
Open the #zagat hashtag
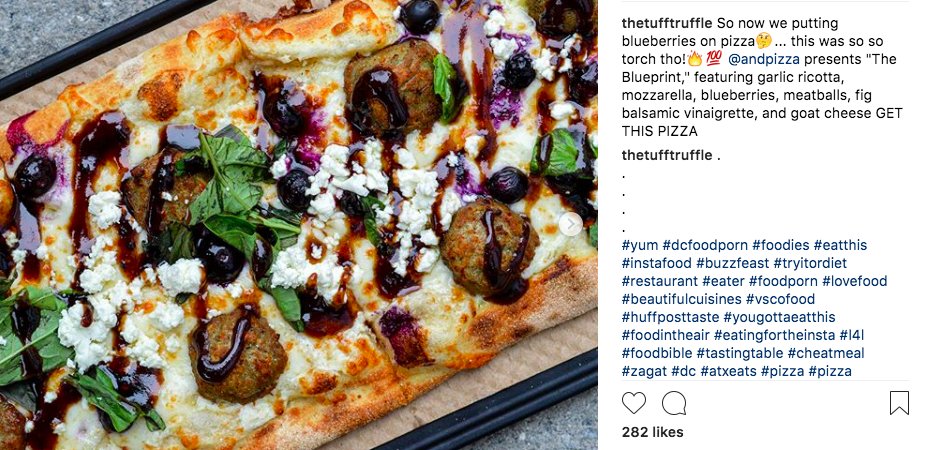click(x=644, y=372)
